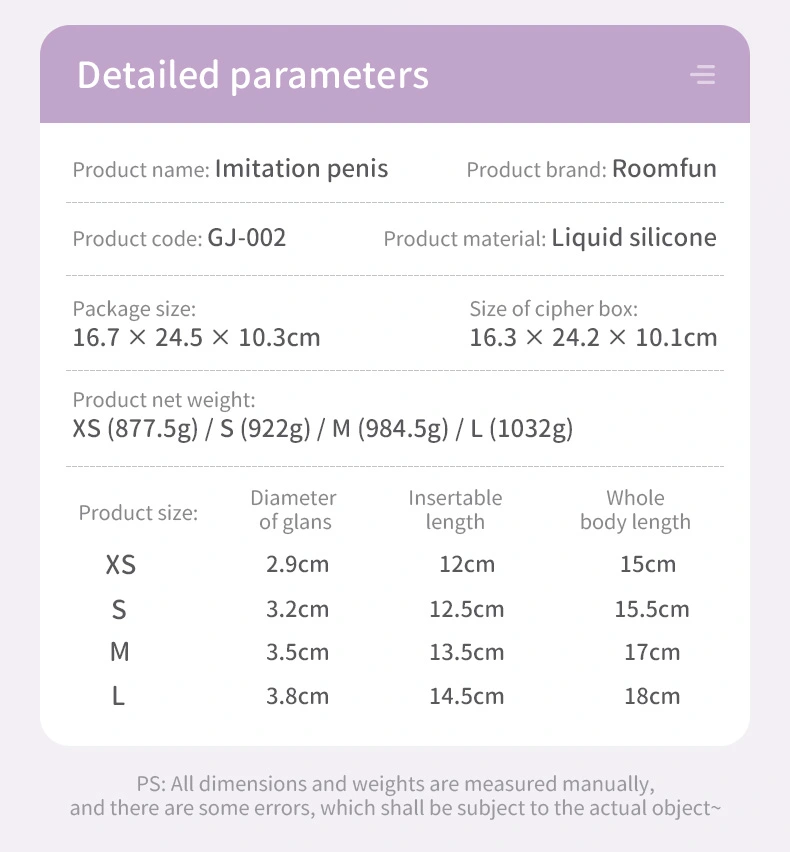Click the PS measurement disclaimer note
Screen dimensions: 790x852
pos(395,796)
